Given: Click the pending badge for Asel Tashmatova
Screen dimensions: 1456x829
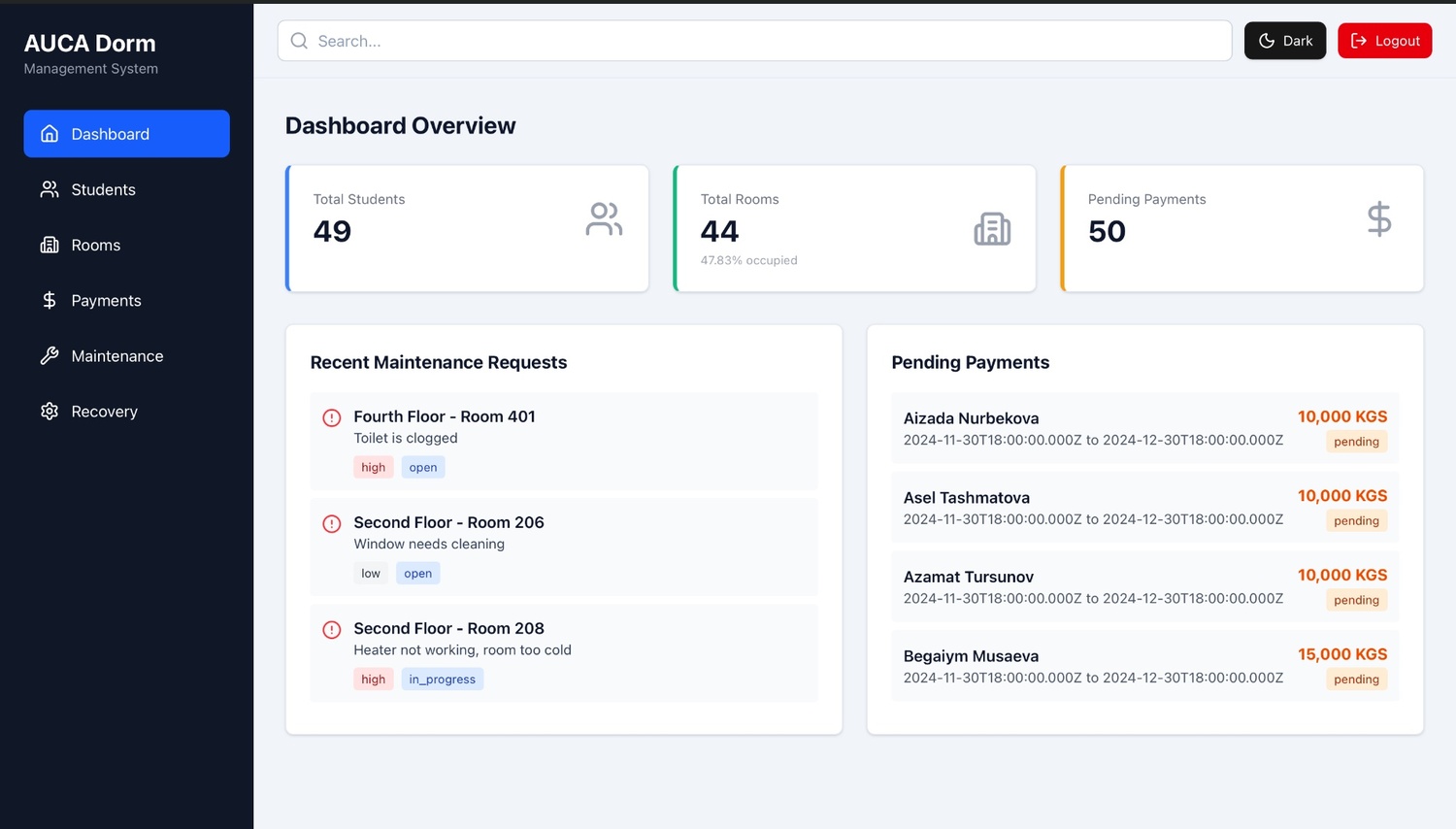Looking at the screenshot, I should 1357,521.
